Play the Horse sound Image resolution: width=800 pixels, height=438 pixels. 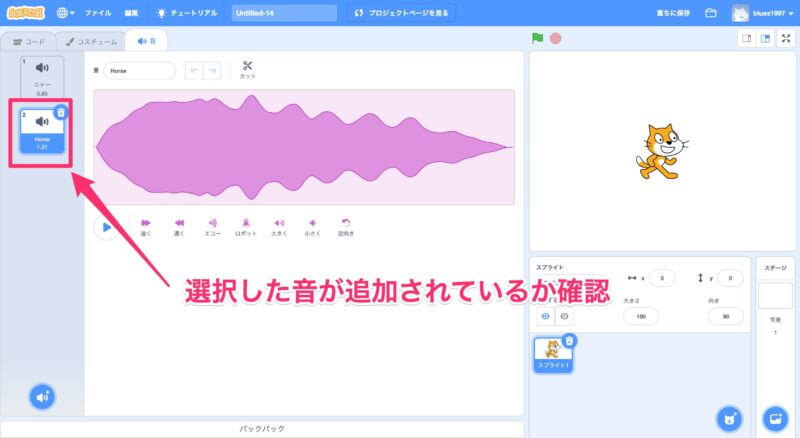106,227
